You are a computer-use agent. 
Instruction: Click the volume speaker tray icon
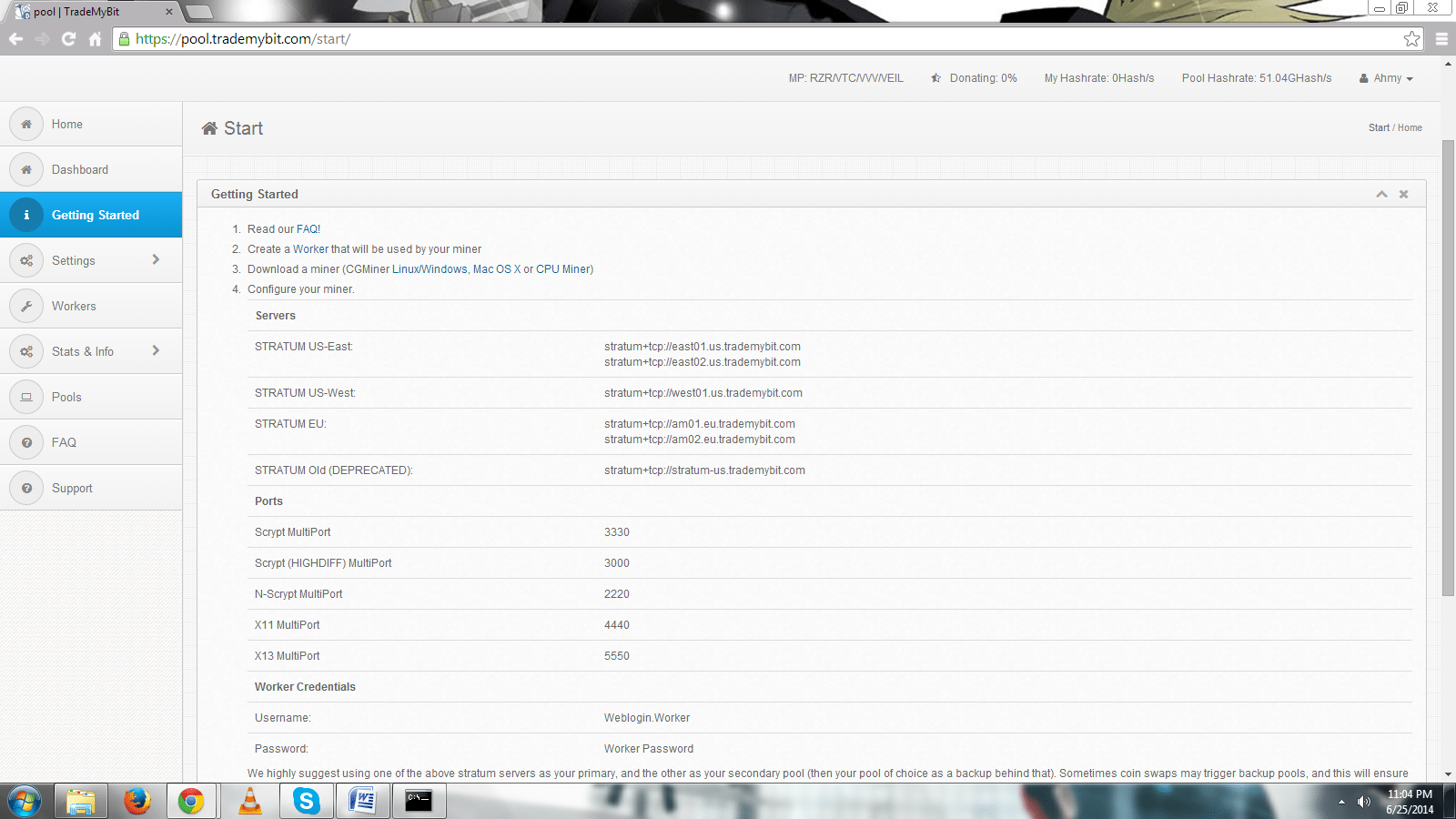[1363, 802]
